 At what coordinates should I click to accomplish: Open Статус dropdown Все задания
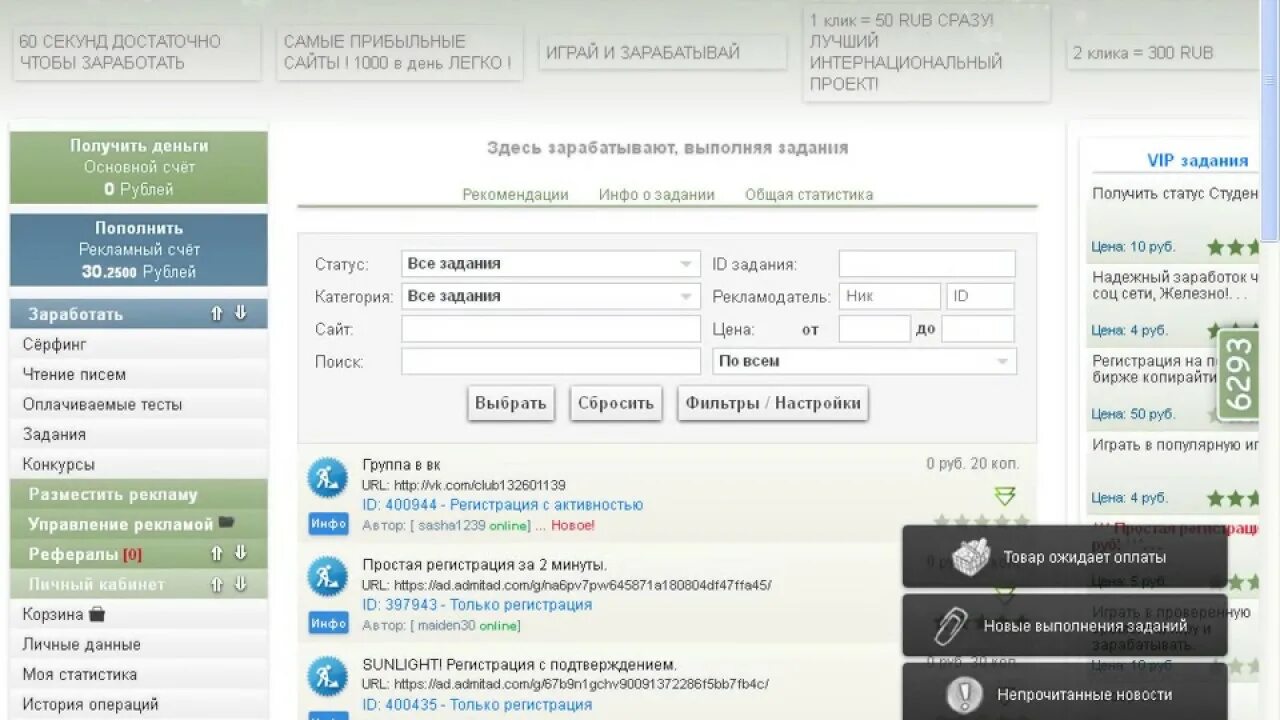coord(551,264)
